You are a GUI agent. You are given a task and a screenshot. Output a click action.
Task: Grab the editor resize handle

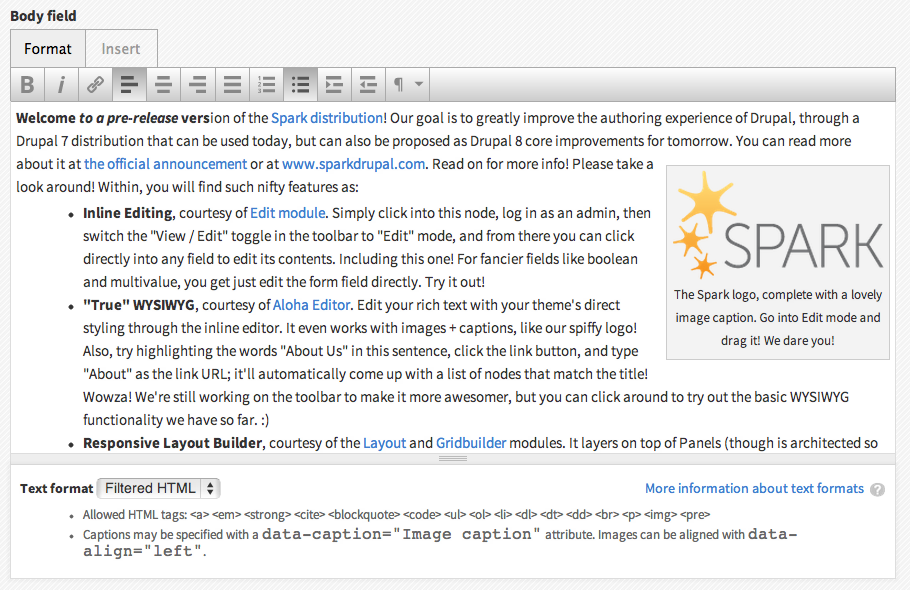coord(453,458)
